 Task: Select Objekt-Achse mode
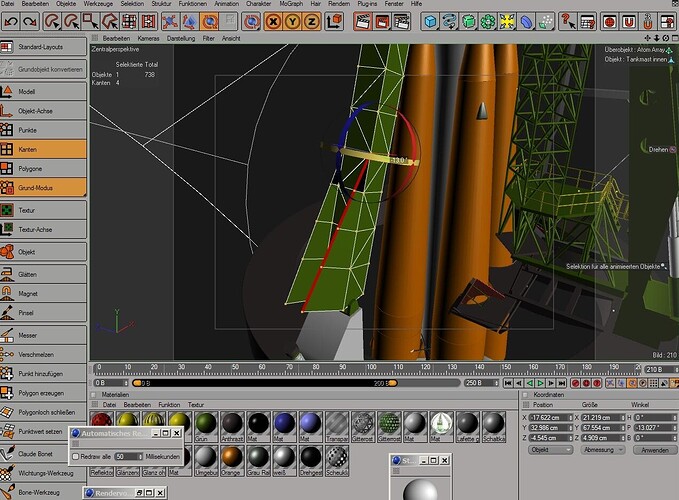(43, 111)
